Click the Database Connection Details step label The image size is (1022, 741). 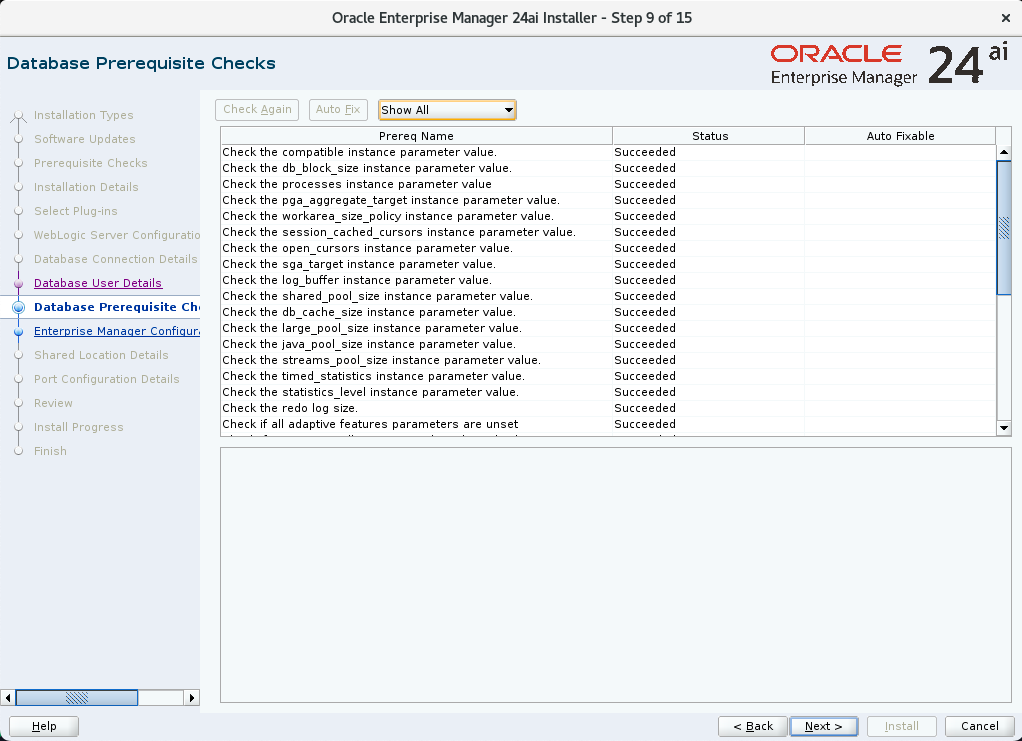(x=115, y=259)
